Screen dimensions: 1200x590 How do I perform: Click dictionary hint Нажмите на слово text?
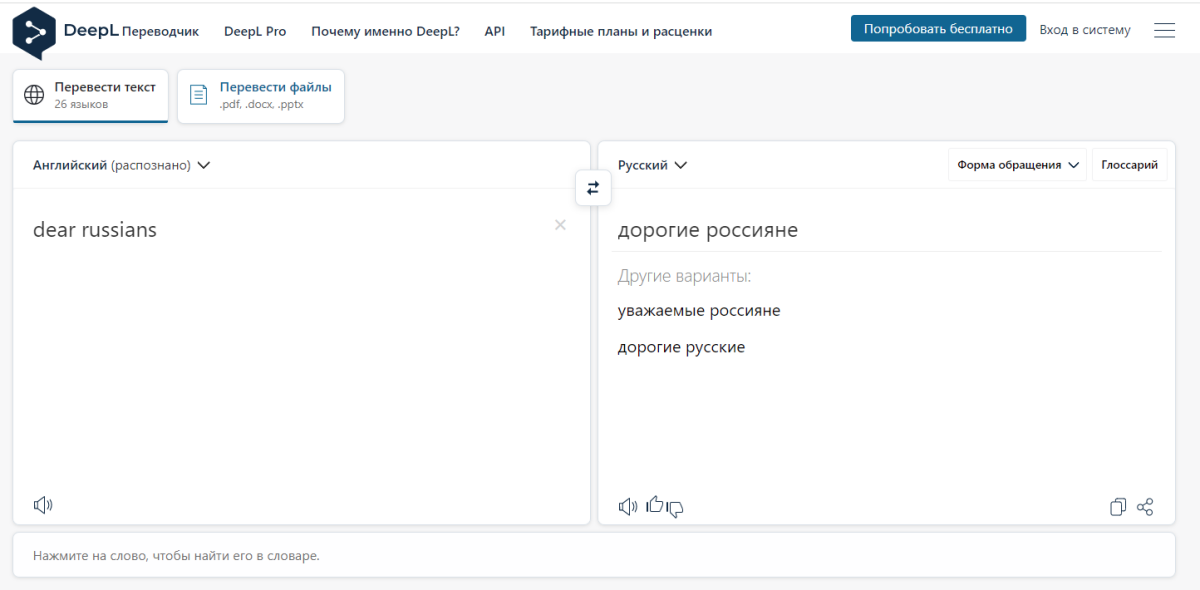tap(176, 555)
